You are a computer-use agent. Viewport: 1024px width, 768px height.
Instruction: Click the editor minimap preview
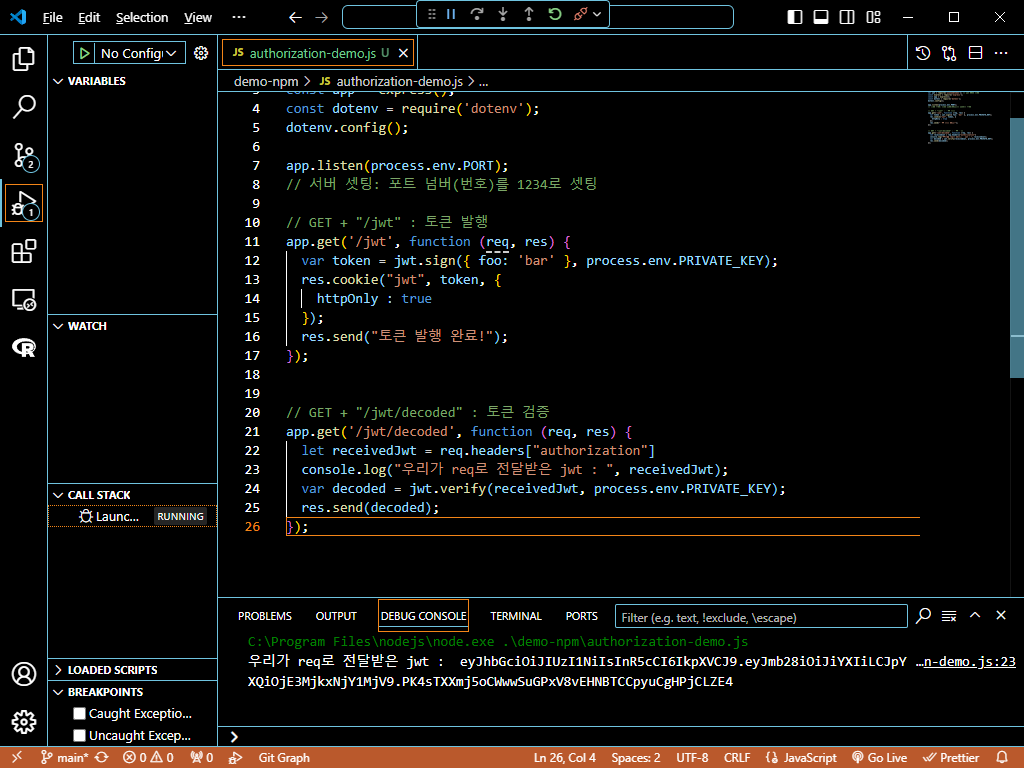[961, 118]
